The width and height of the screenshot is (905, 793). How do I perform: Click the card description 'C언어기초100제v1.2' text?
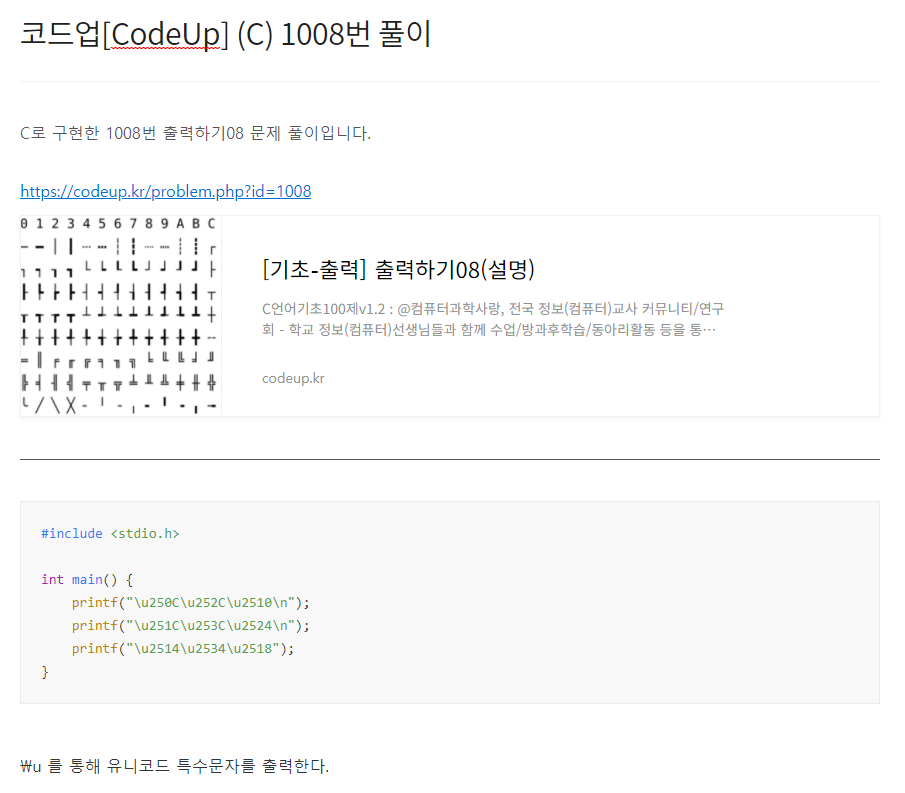point(492,319)
